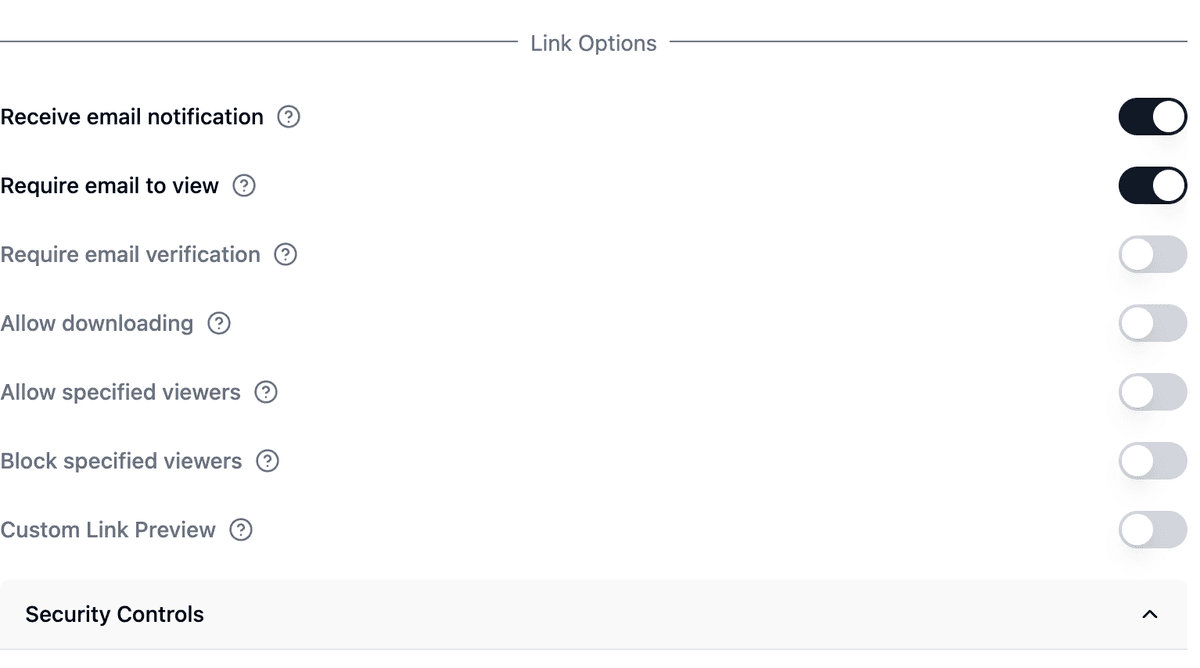Switch on Block specified viewers
1200x668 pixels.
tap(1152, 462)
